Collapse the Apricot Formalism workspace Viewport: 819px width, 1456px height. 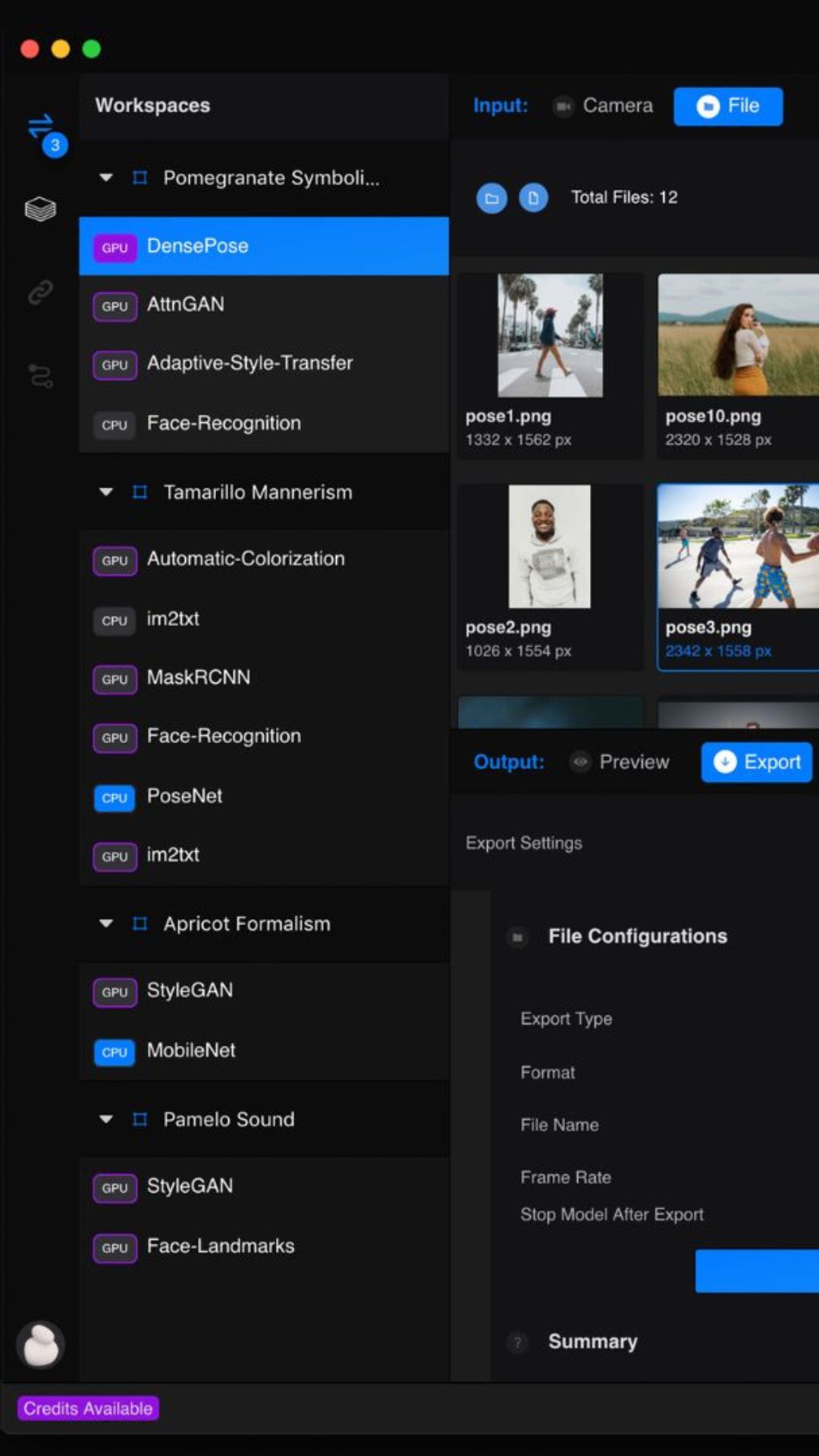point(106,924)
